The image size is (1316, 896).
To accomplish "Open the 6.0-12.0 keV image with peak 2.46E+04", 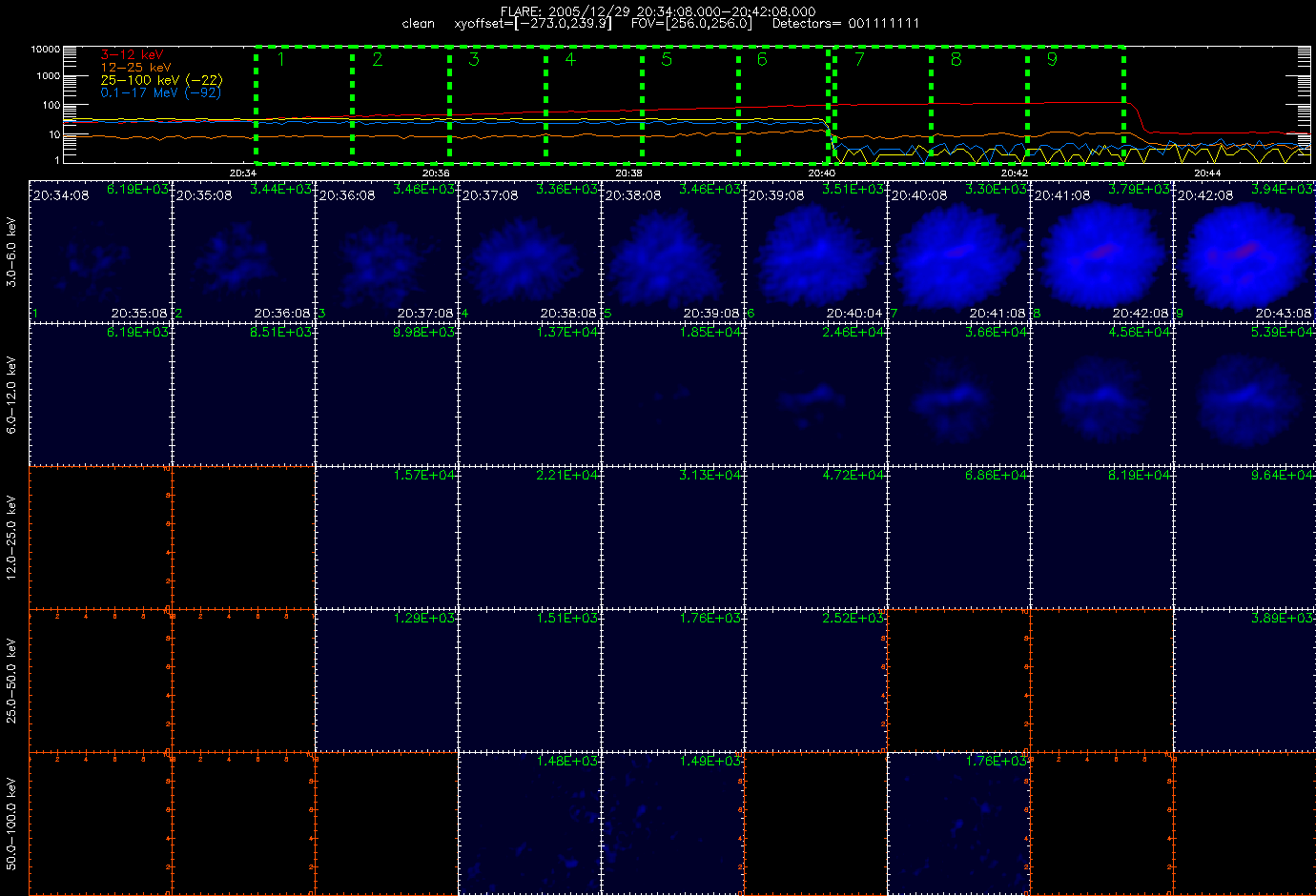I will click(816, 395).
